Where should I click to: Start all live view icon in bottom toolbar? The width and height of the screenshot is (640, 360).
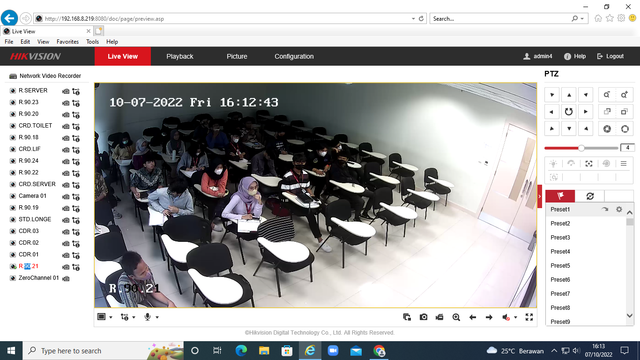point(407,317)
